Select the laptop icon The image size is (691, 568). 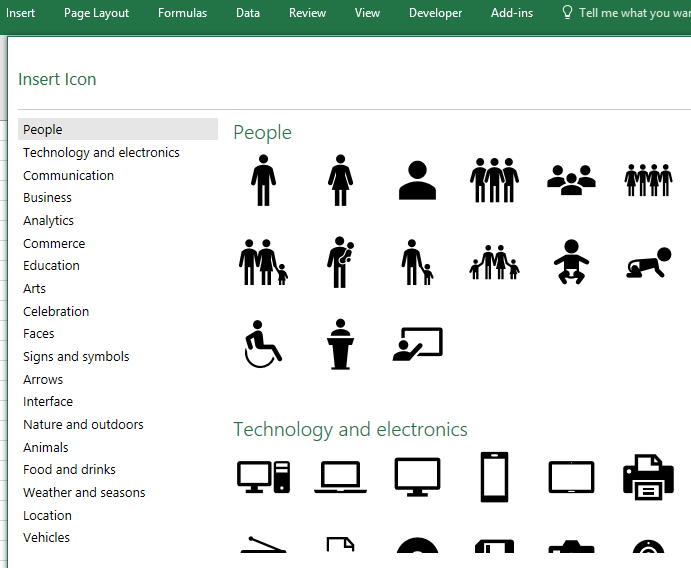[341, 476]
